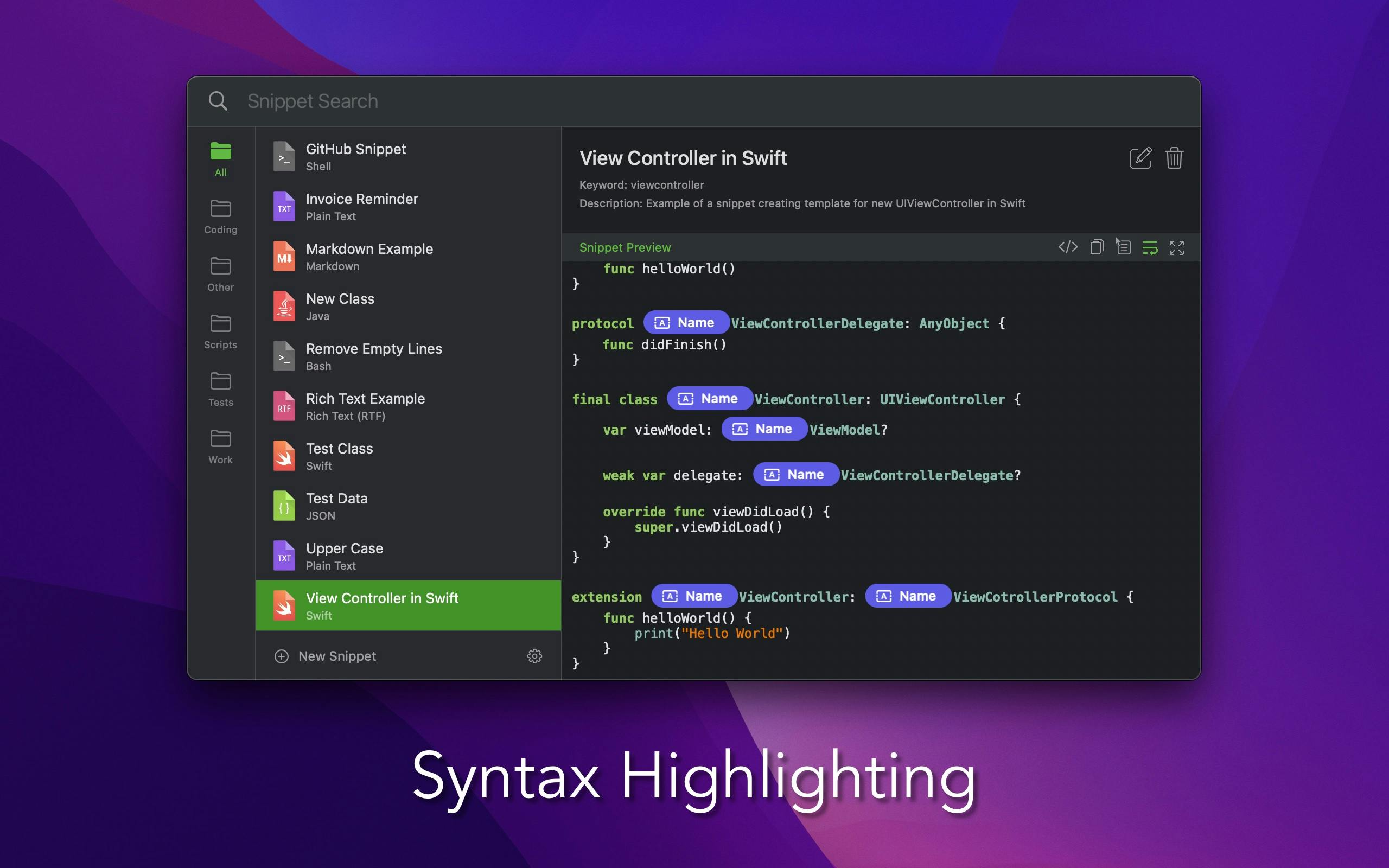Image resolution: width=1389 pixels, height=868 pixels.
Task: Click the Name placeholder in the protocol line
Action: click(x=686, y=323)
